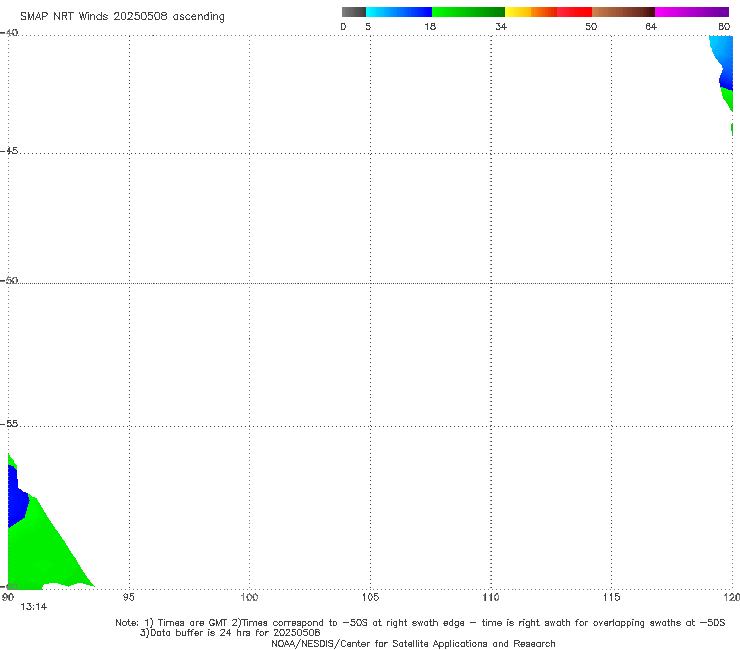740x650 pixels.
Task: Click the color bar label '18'
Action: (x=430, y=27)
